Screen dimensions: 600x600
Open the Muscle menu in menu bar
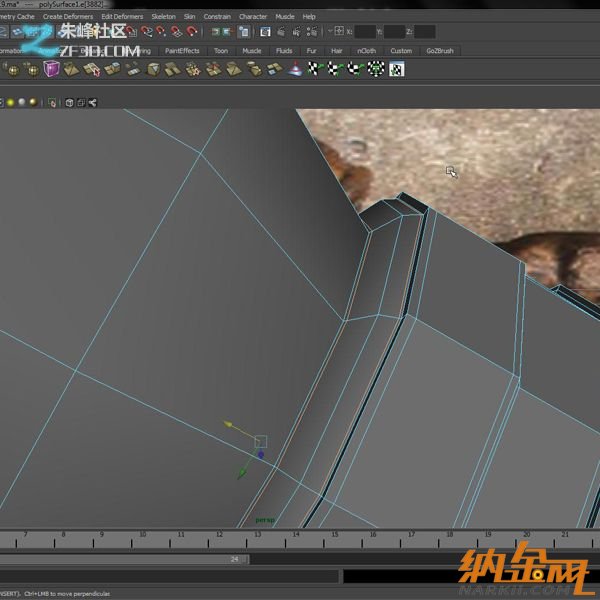pyautogui.click(x=285, y=16)
